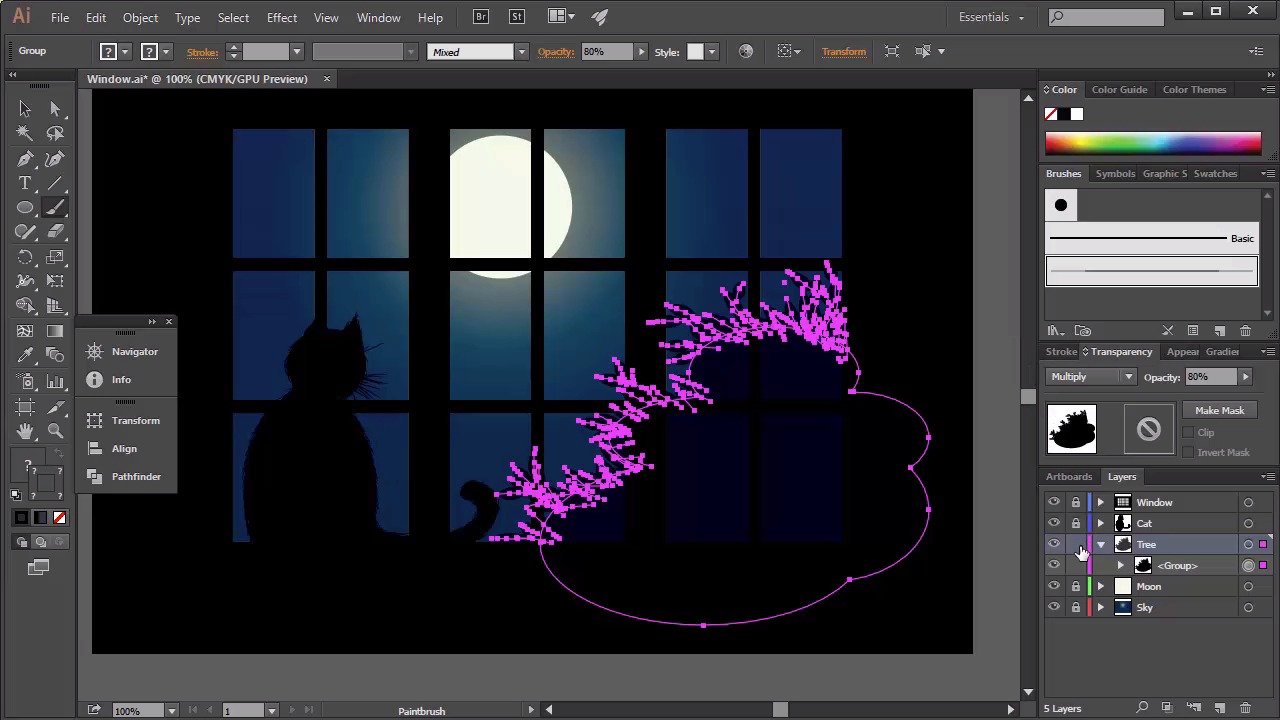Pick a color from the spectrum bar
The image size is (1280, 720).
1152,144
